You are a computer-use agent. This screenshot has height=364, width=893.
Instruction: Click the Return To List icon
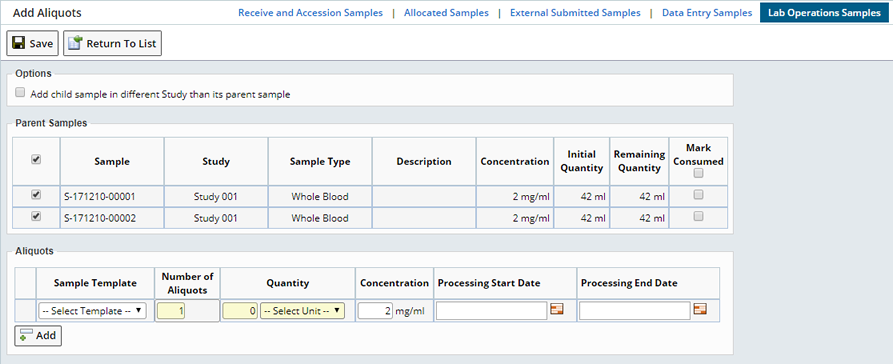point(75,43)
